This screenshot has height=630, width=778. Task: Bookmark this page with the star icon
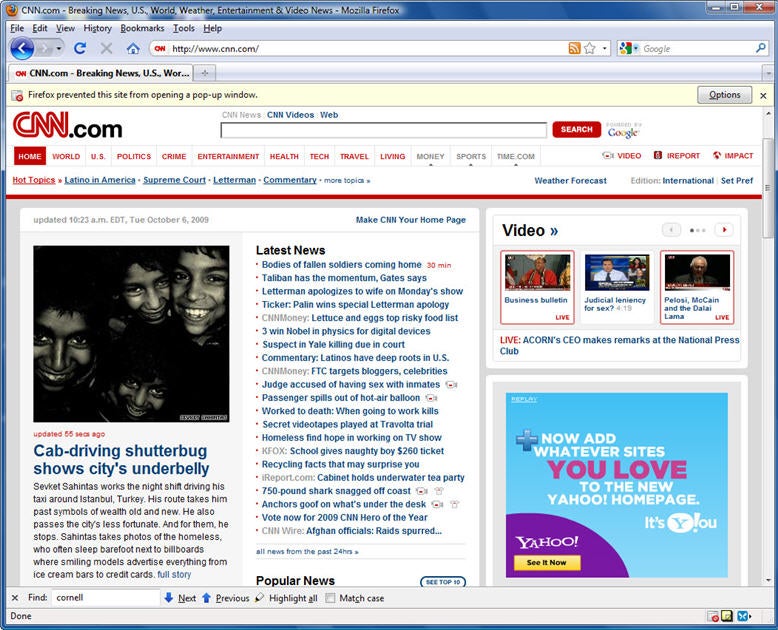point(589,48)
